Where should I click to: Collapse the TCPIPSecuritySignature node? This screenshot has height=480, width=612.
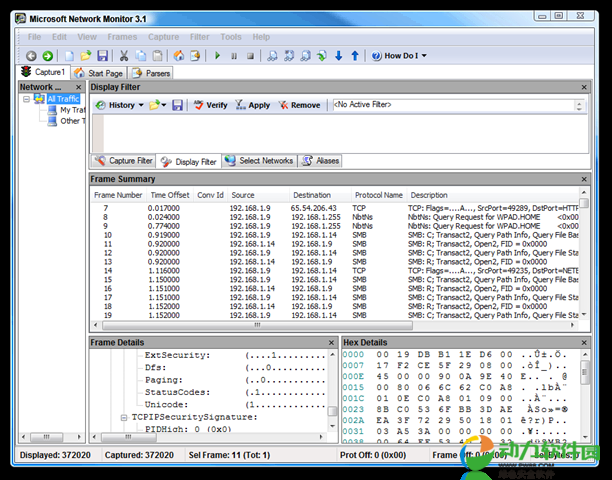[123, 417]
